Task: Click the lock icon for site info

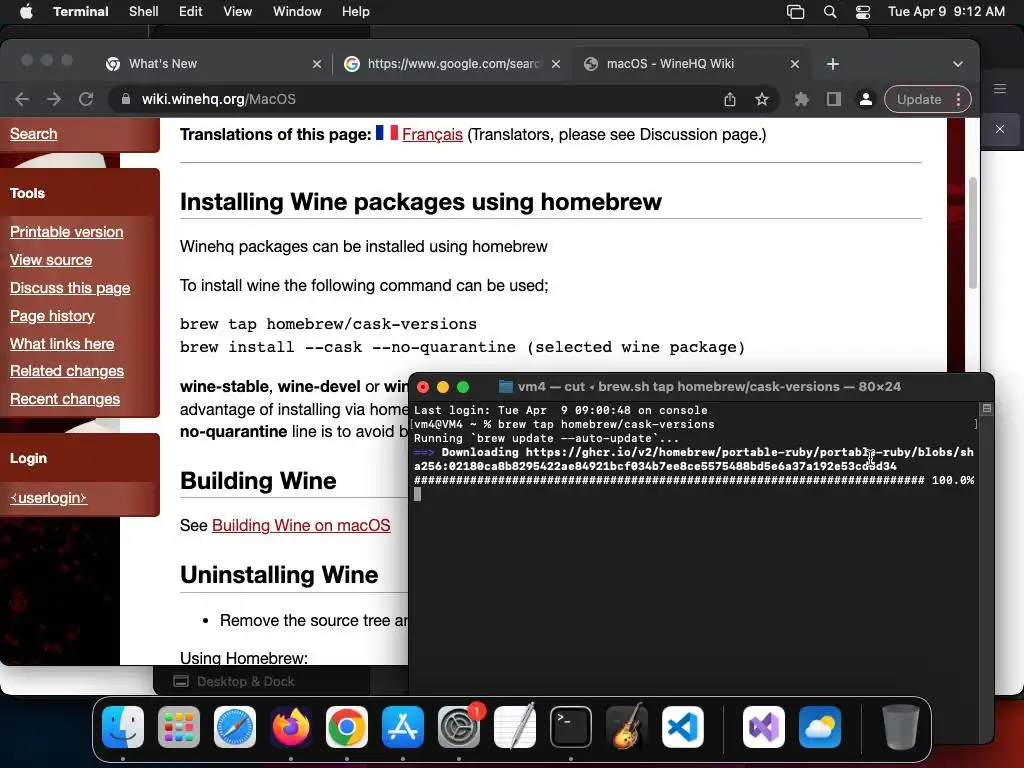Action: [x=126, y=99]
